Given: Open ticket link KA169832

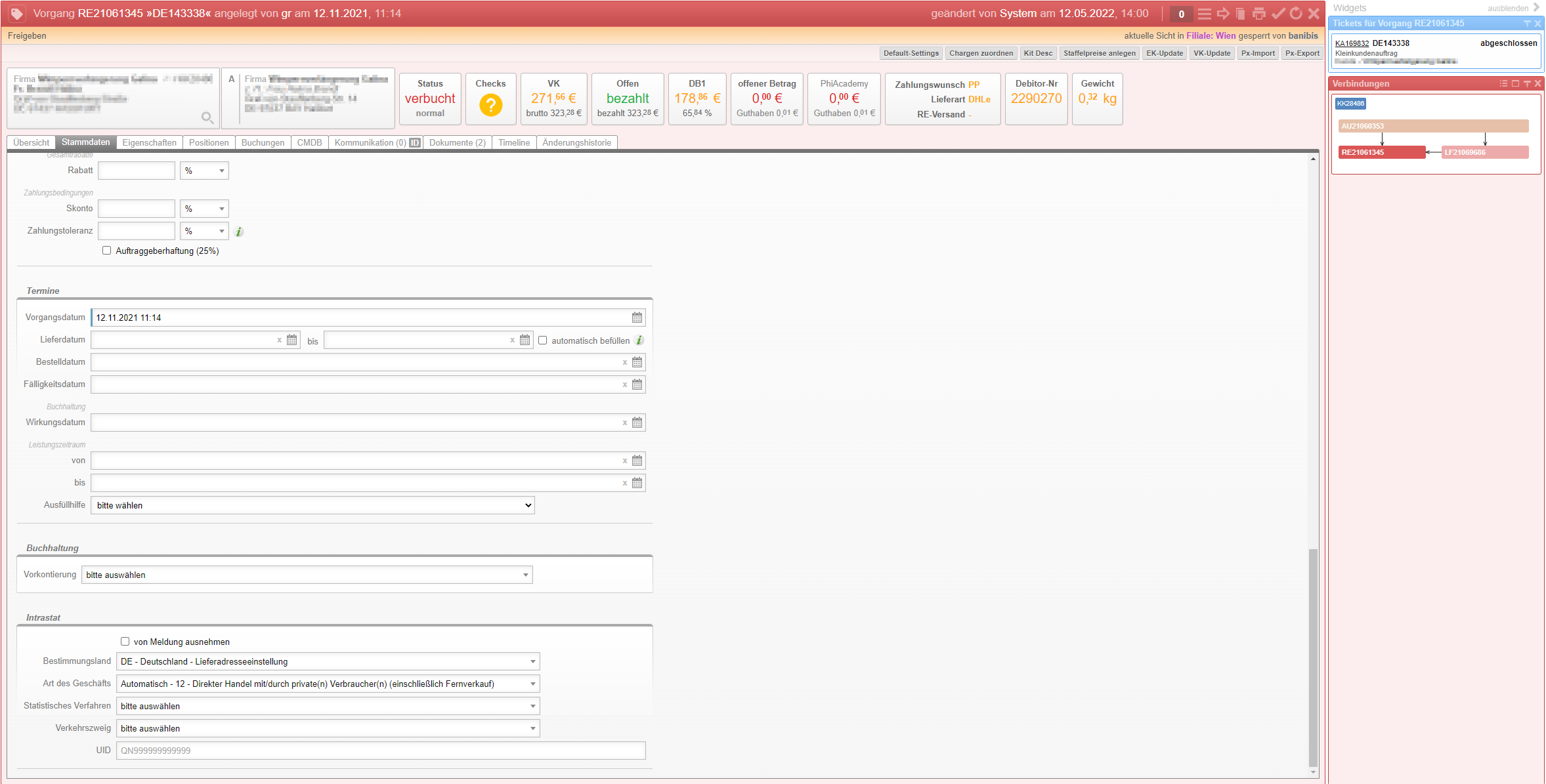Looking at the screenshot, I should tap(1352, 43).
